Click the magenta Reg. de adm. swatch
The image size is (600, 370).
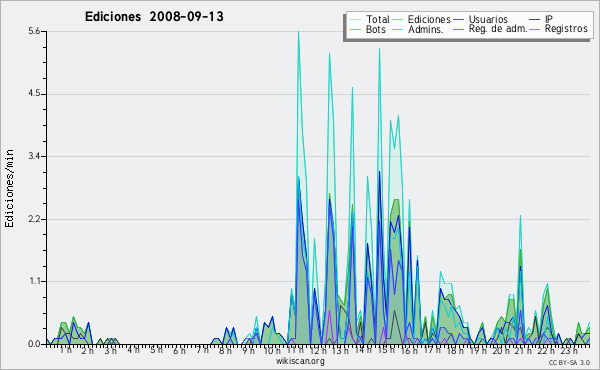tap(458, 29)
